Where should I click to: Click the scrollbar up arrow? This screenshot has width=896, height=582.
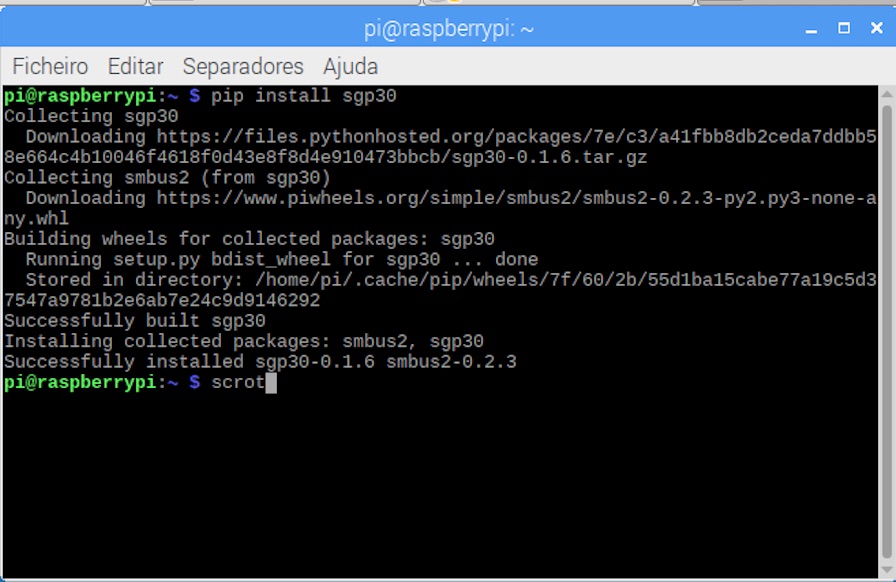[x=887, y=94]
